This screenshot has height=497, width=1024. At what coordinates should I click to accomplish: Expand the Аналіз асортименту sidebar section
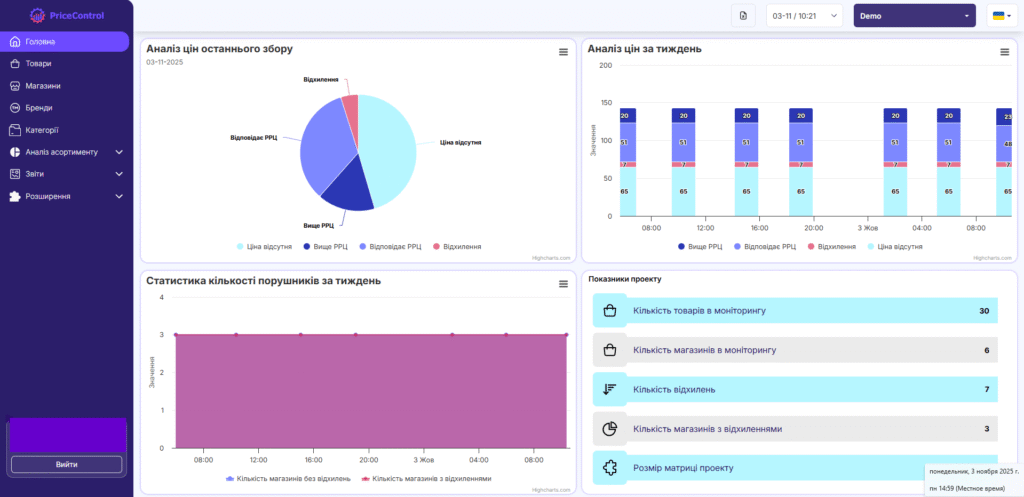(67, 152)
